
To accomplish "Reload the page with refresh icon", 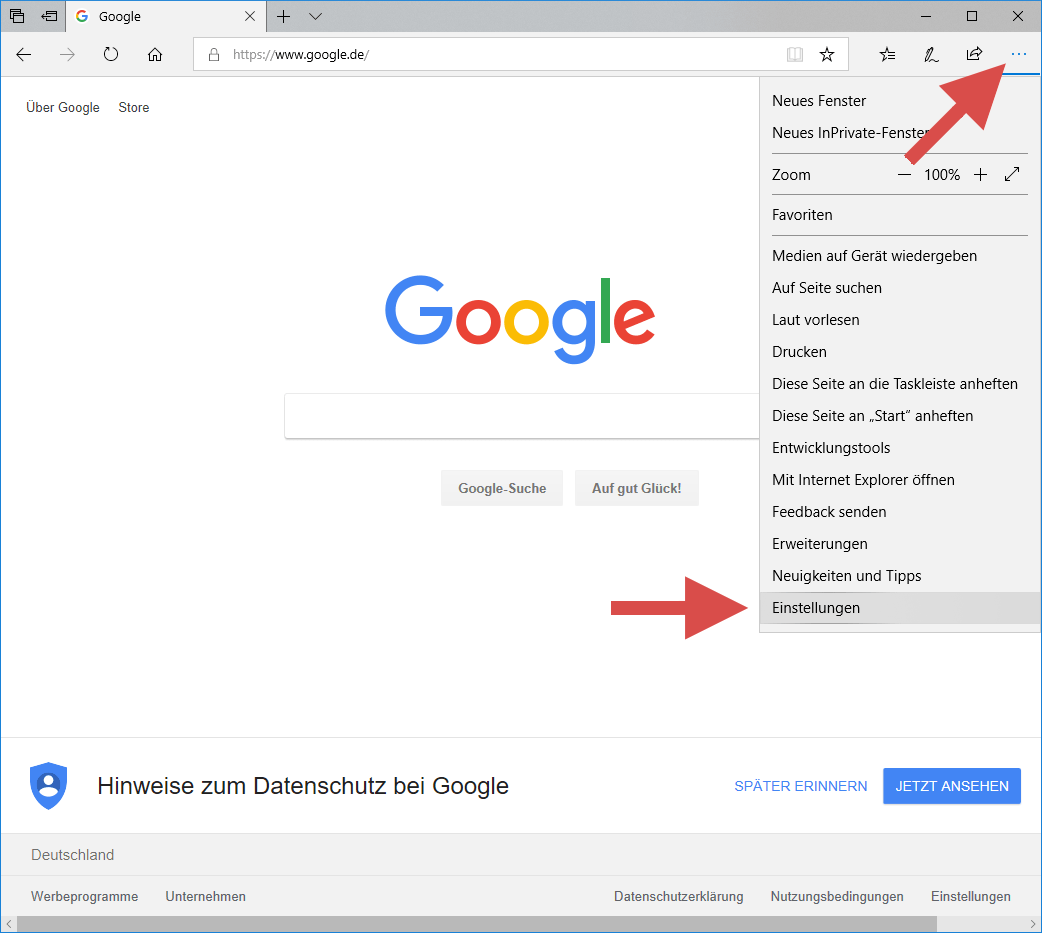I will pyautogui.click(x=111, y=54).
